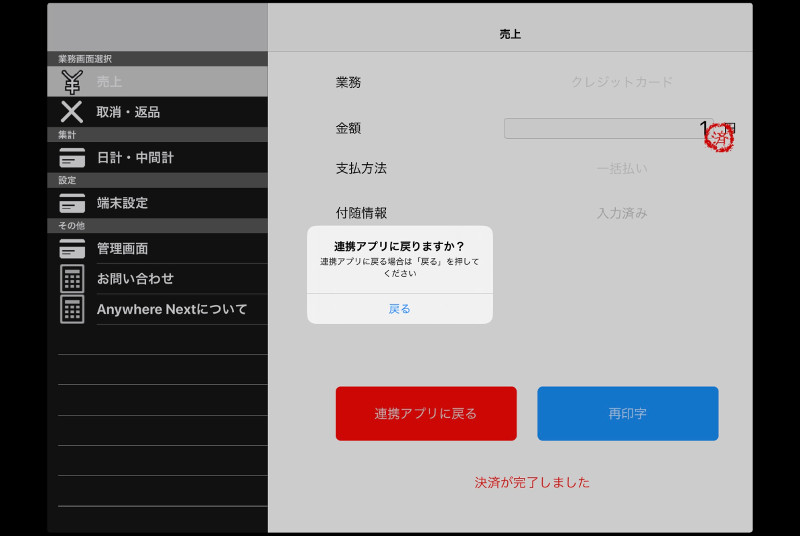The image size is (800, 536).
Task: Click the 決済が完了しました status message
Action: (x=532, y=482)
